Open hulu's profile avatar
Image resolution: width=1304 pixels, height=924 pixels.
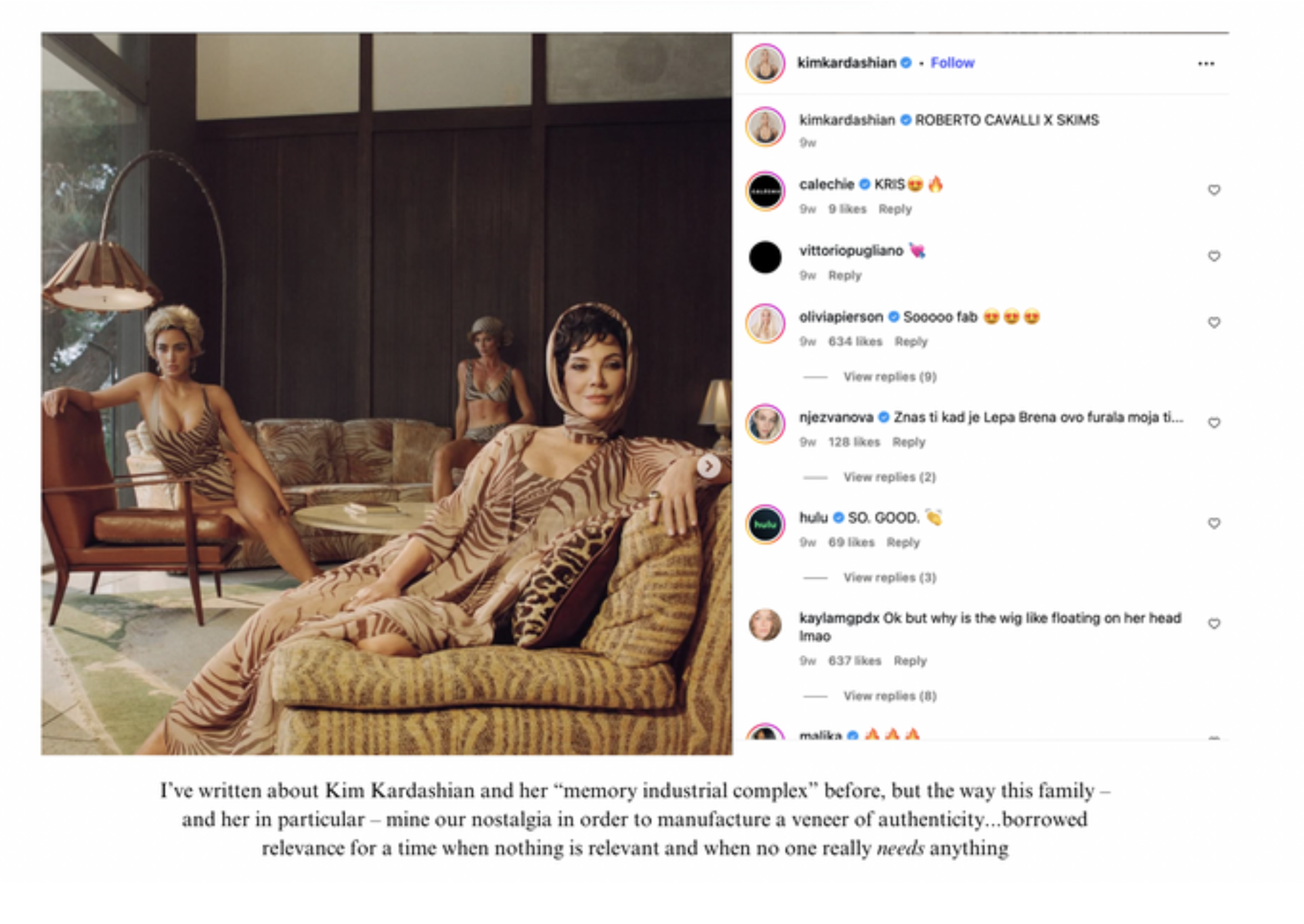point(765,524)
